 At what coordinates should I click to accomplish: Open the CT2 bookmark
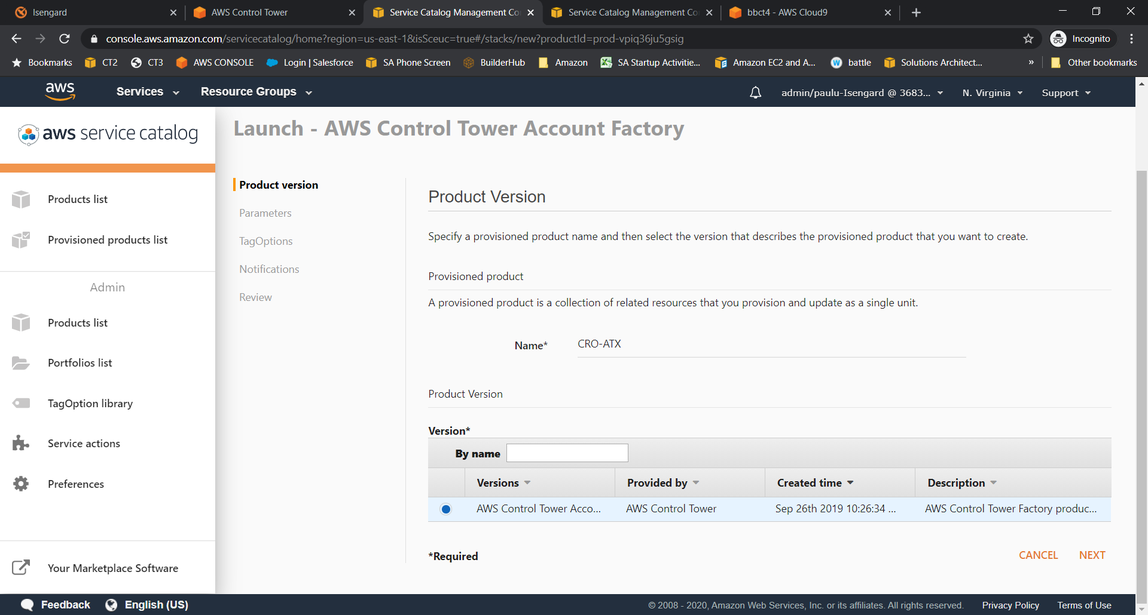(101, 63)
